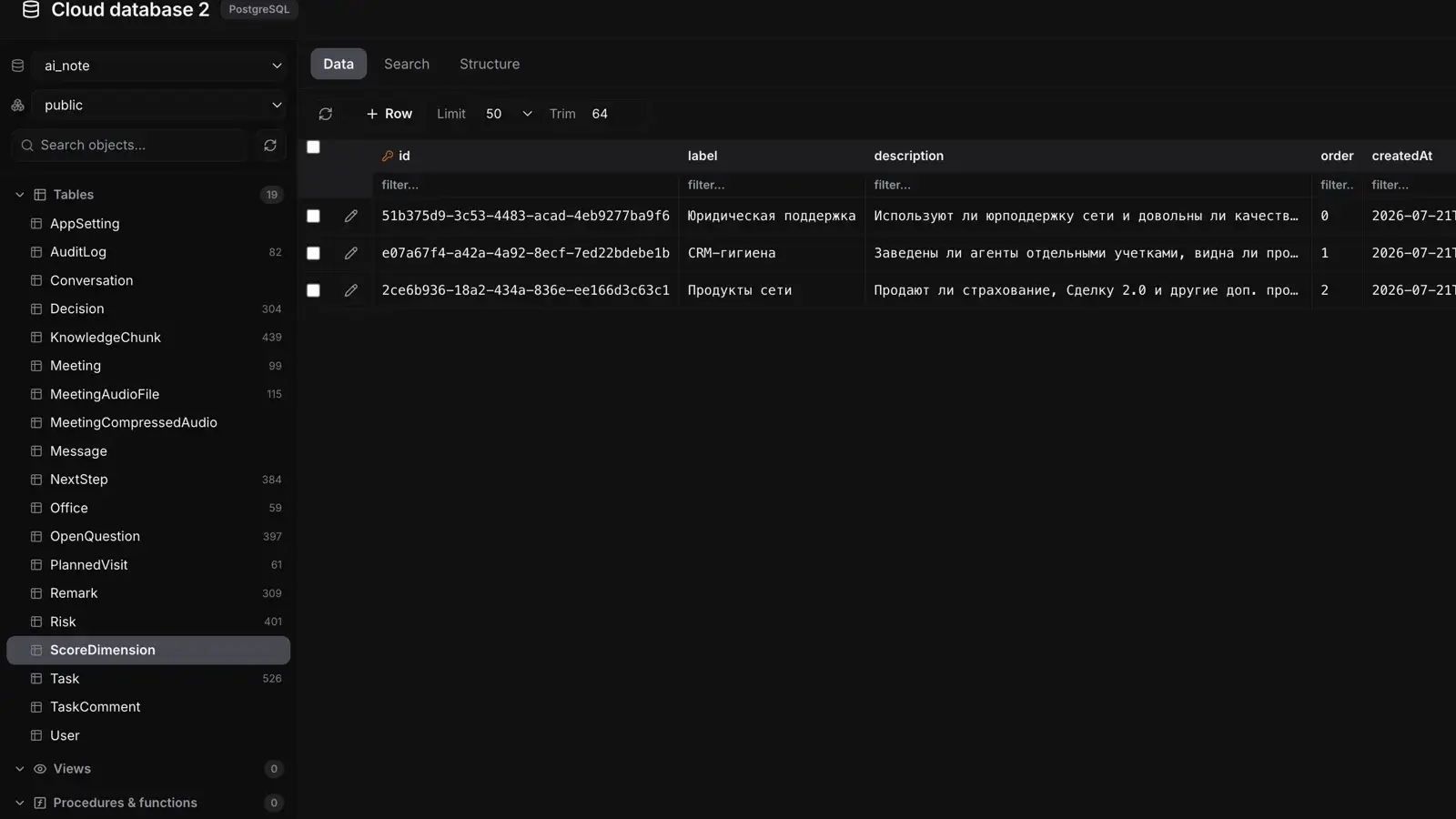Click the table icon next to Risk

pos(36,622)
